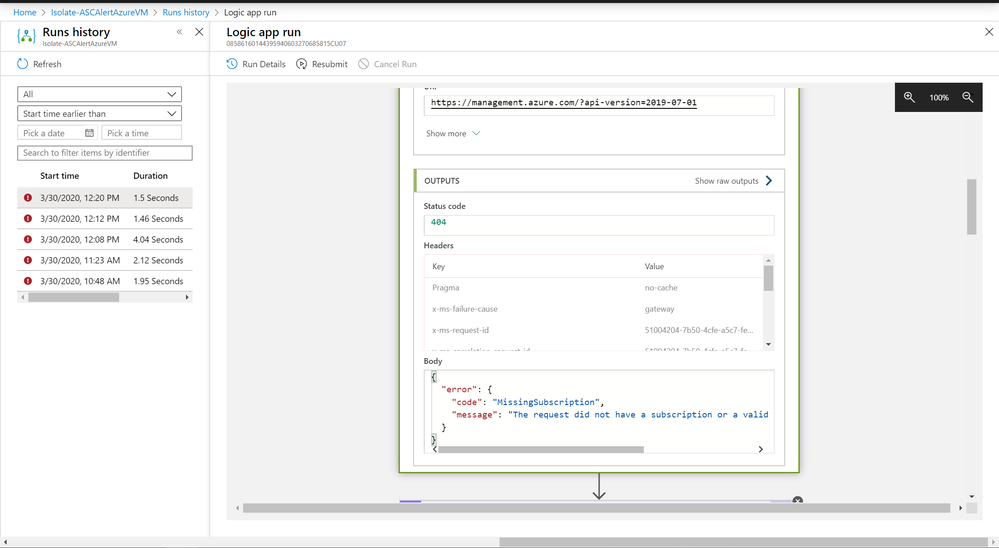Expand Show more under the inputs

click(x=453, y=133)
